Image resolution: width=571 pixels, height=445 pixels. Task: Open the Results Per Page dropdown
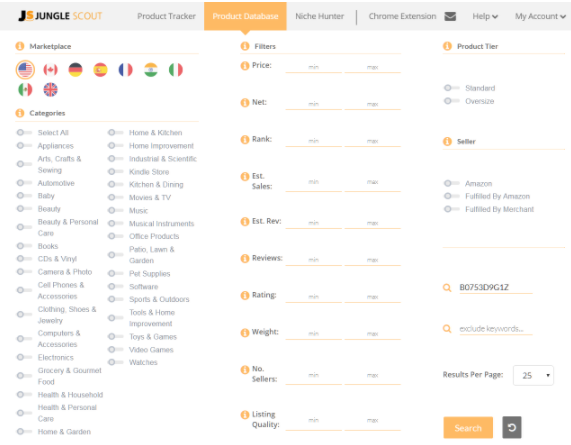point(533,375)
